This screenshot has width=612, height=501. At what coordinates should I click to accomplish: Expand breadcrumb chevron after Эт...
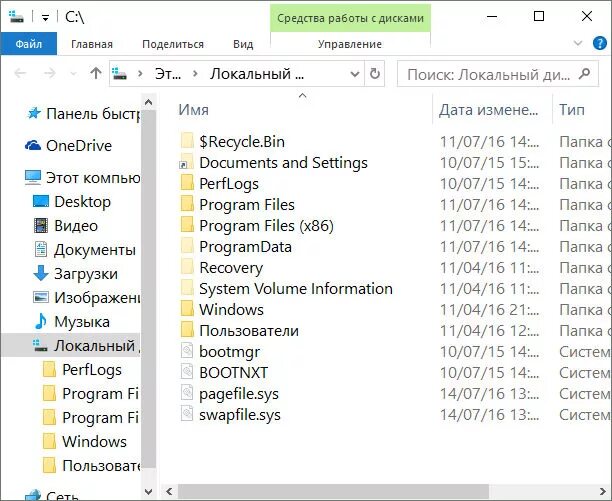pyautogui.click(x=196, y=73)
